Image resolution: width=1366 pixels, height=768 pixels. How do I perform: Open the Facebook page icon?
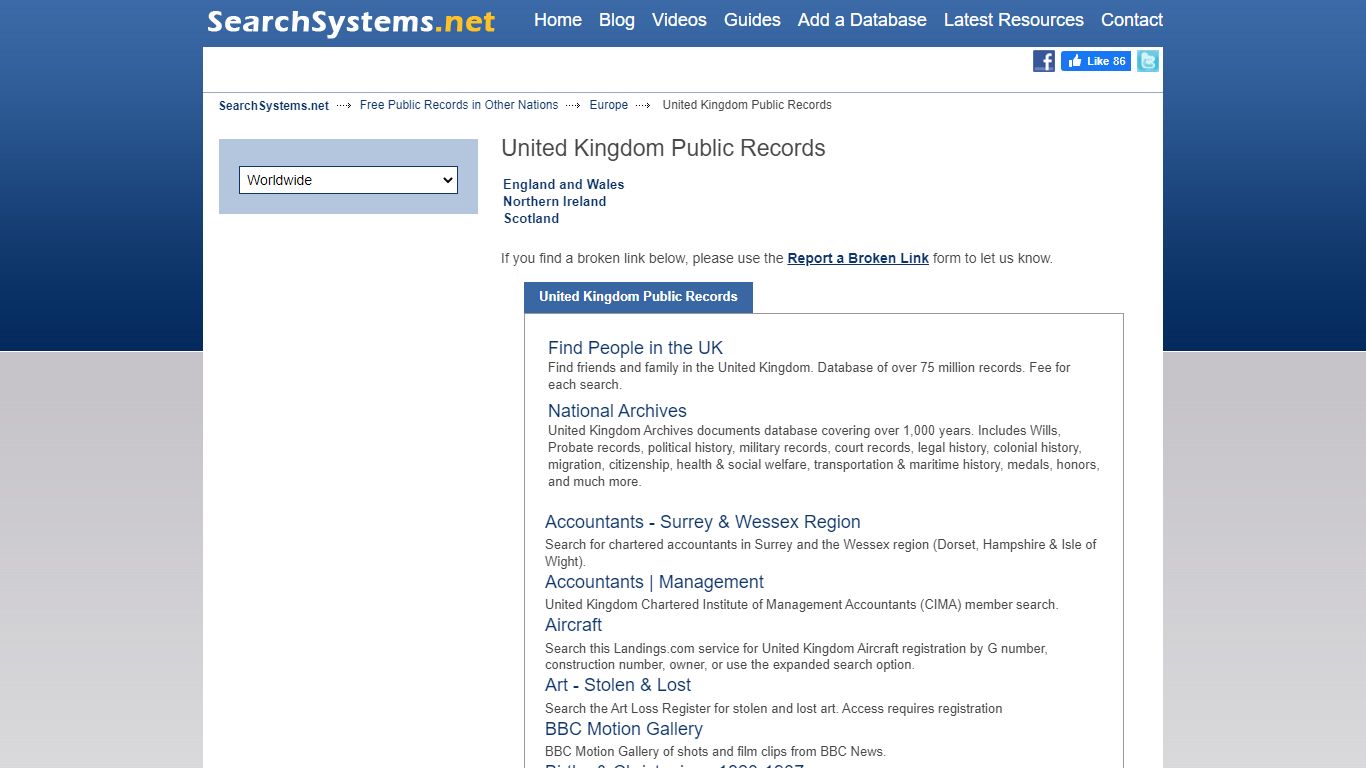[1044, 61]
